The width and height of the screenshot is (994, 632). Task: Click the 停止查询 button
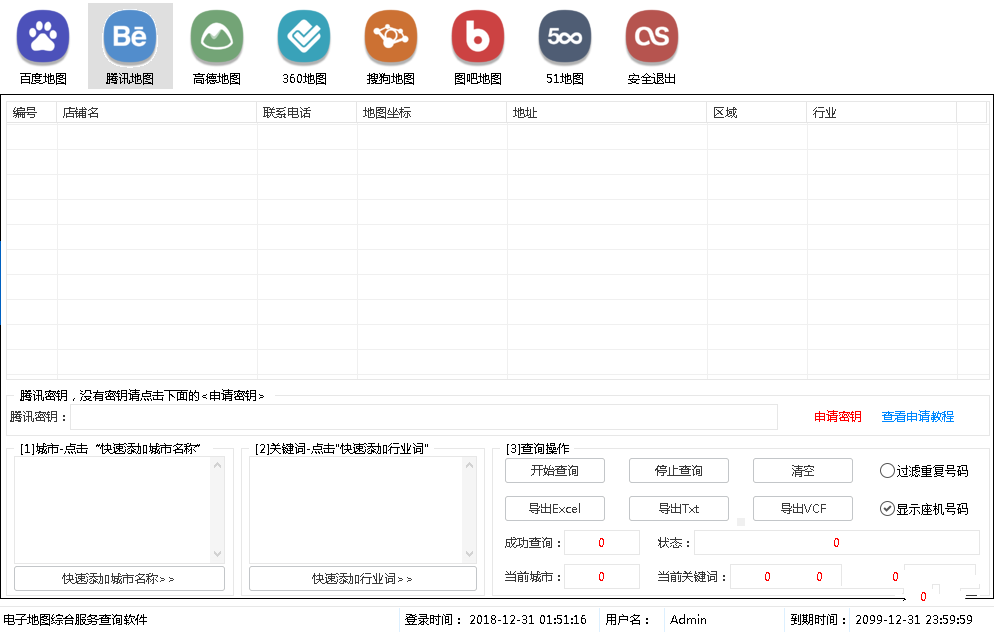point(679,471)
